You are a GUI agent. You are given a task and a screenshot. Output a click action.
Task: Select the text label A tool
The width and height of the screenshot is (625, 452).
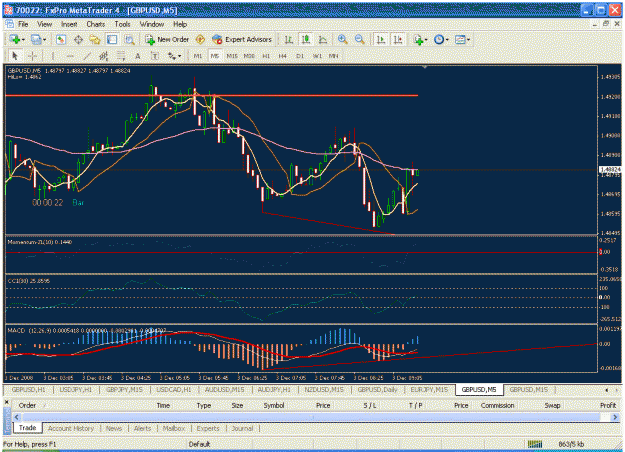pyautogui.click(x=138, y=56)
